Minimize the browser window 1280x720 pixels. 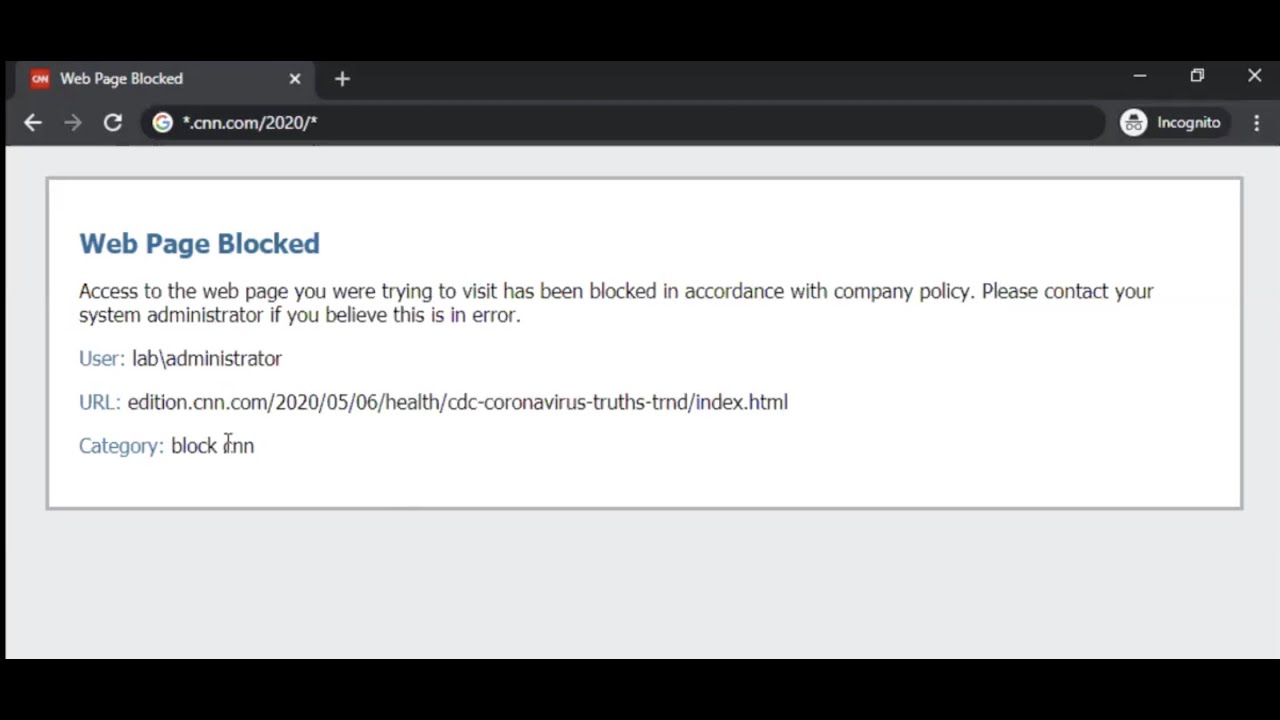[1140, 76]
